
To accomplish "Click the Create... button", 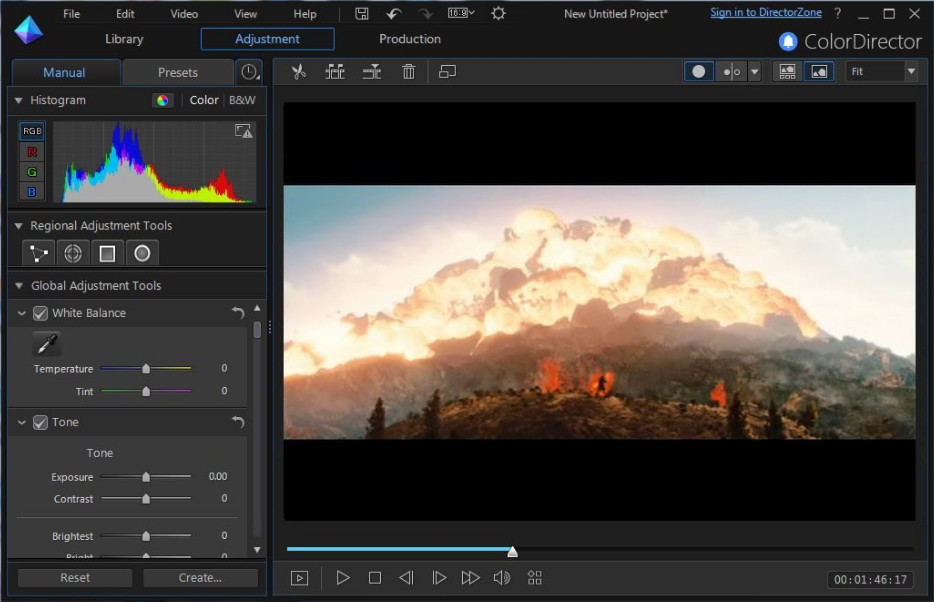I will [x=200, y=578].
